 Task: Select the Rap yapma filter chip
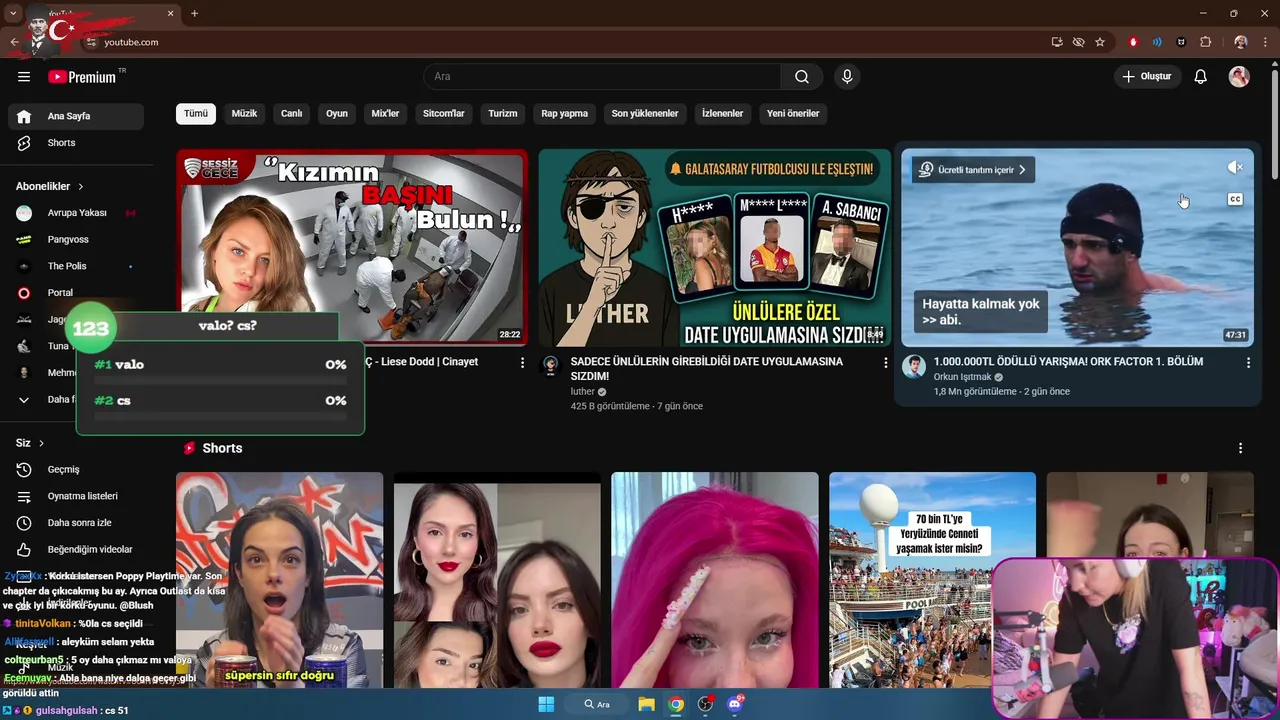pyautogui.click(x=565, y=114)
